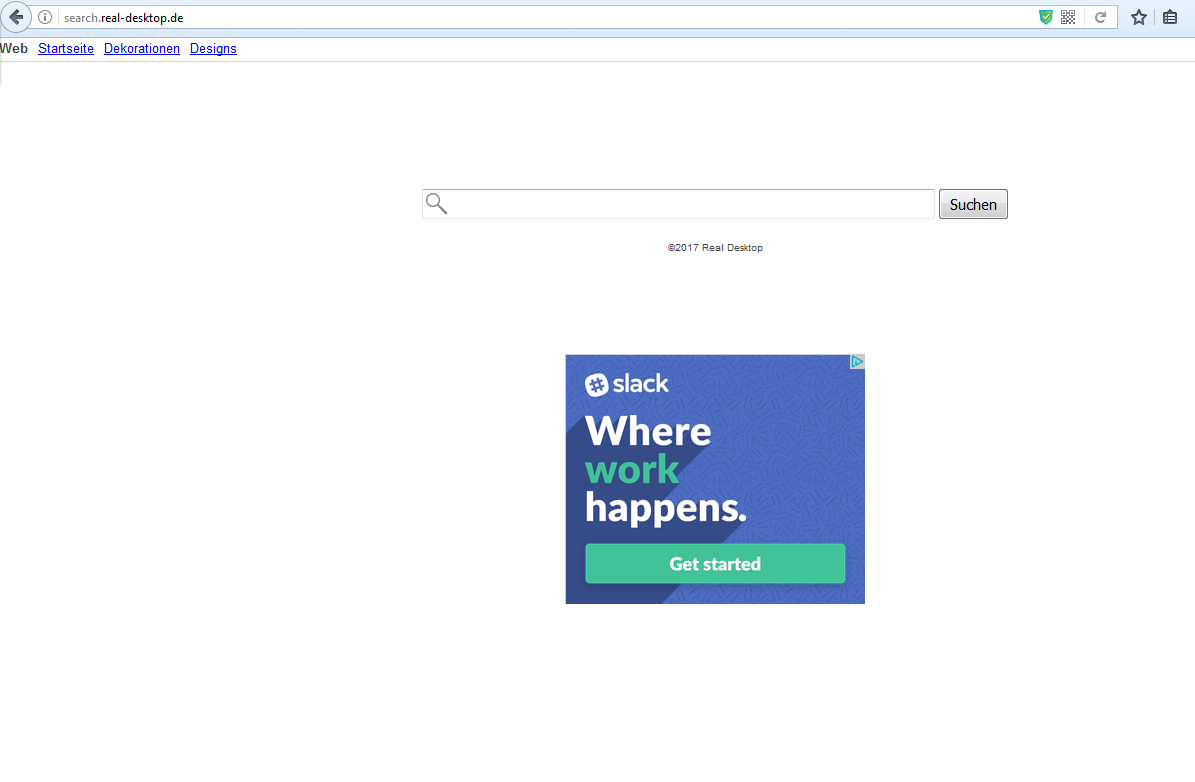
Task: Open the Designs link
Action: pos(213,49)
